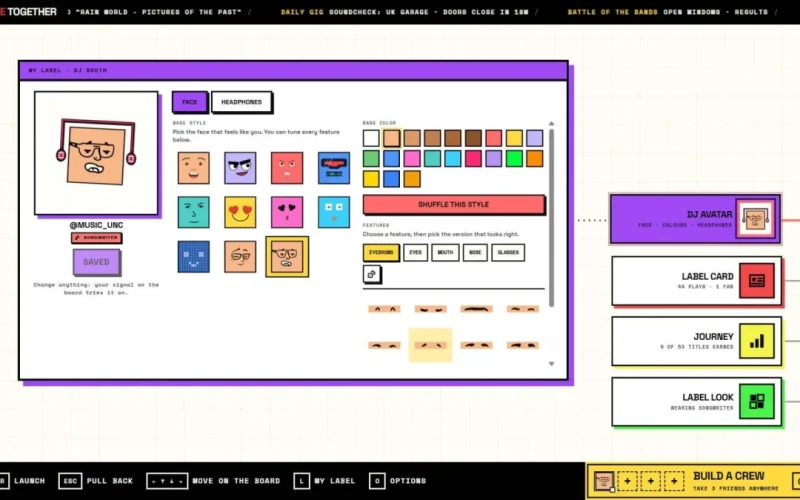Image resolution: width=800 pixels, height=500 pixels.
Task: Add a friend in first empty crew slot
Action: point(627,481)
